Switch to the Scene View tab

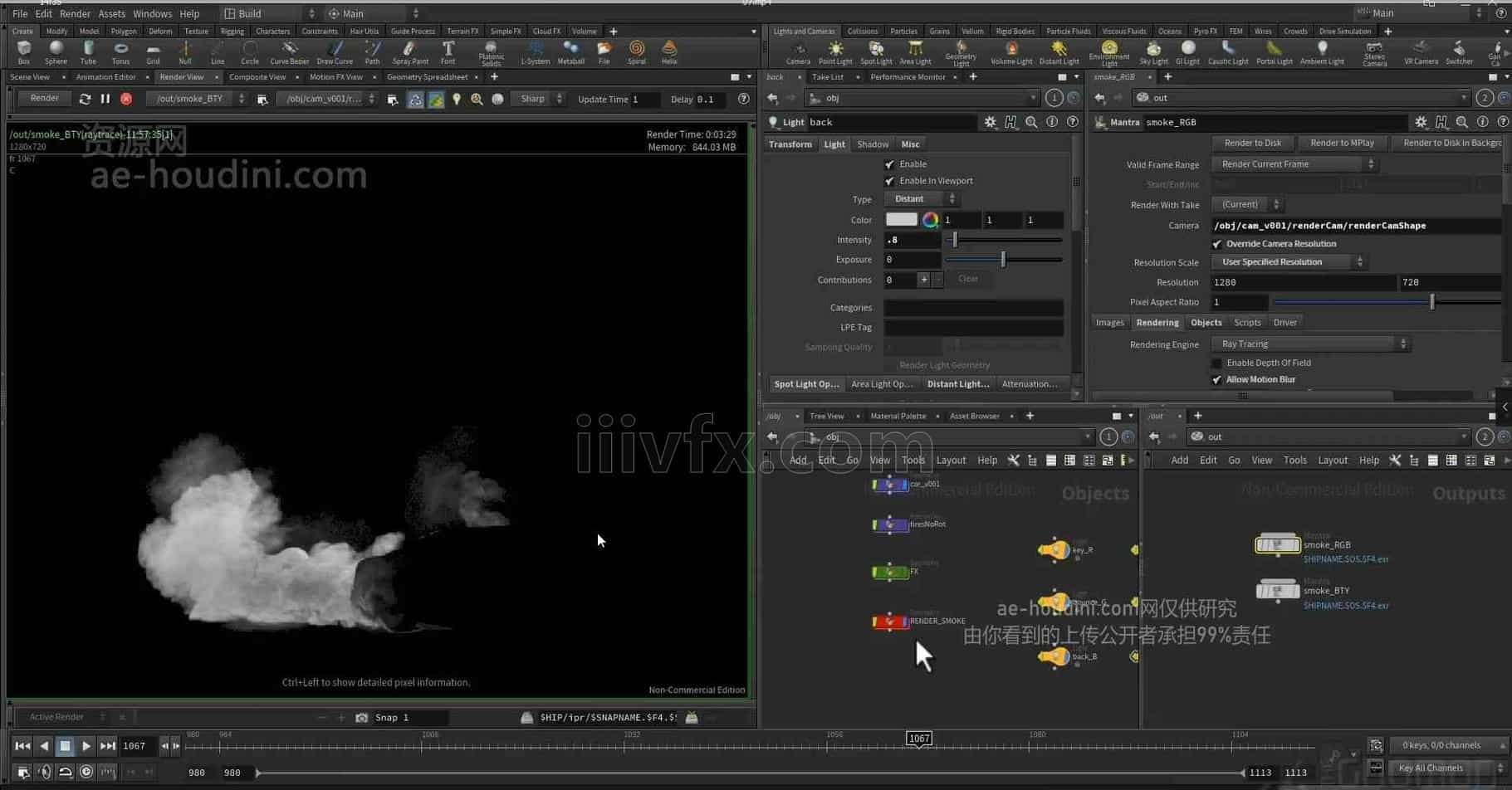[30, 77]
